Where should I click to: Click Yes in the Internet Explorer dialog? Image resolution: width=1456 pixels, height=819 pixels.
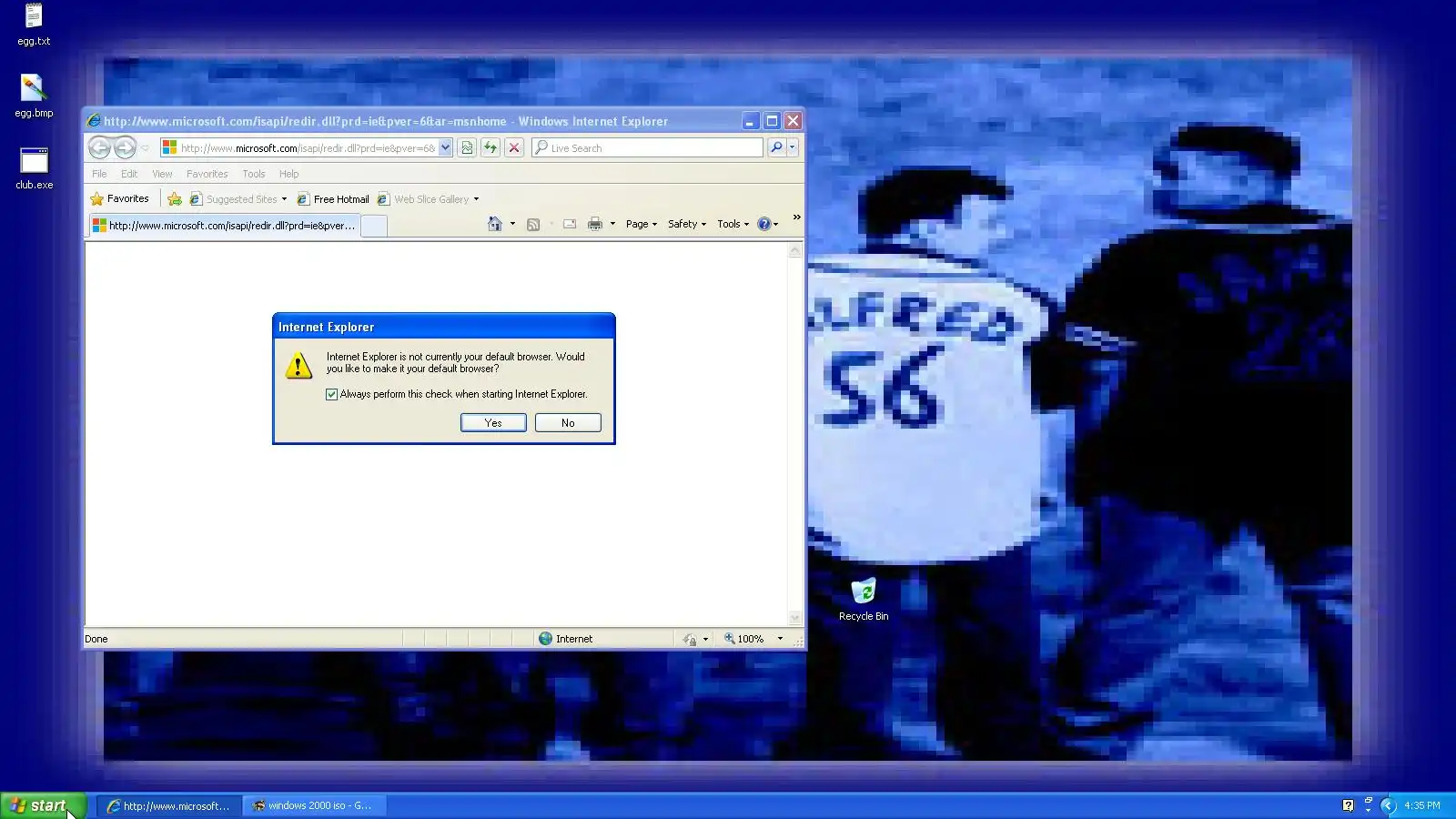pyautogui.click(x=493, y=423)
